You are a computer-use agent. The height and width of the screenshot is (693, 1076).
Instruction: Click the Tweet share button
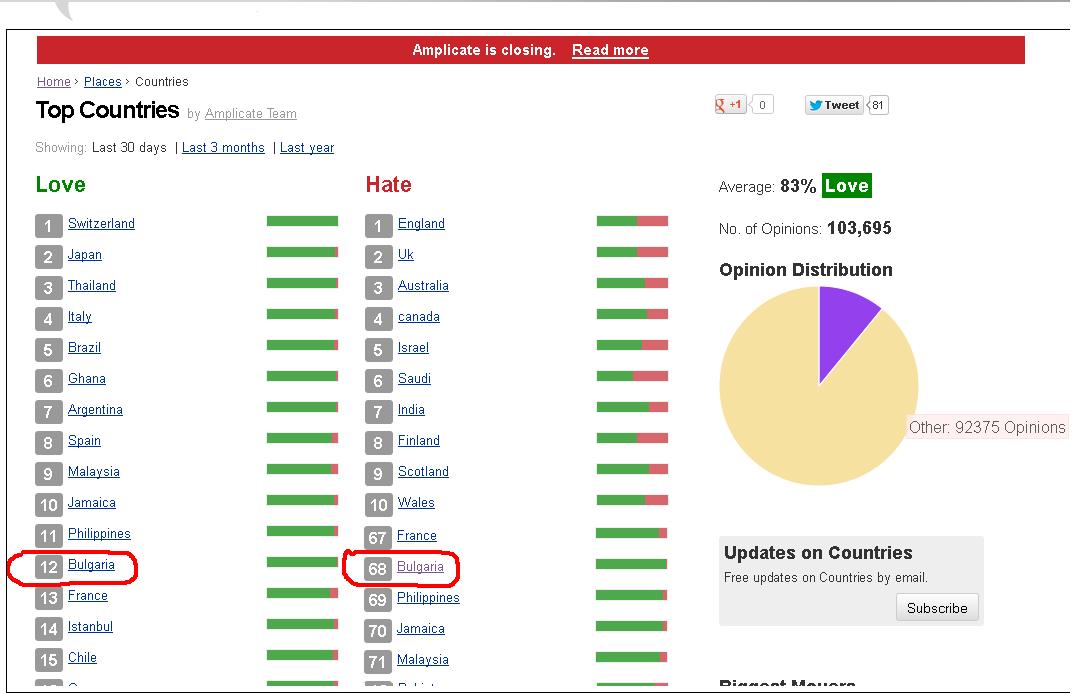(x=834, y=105)
